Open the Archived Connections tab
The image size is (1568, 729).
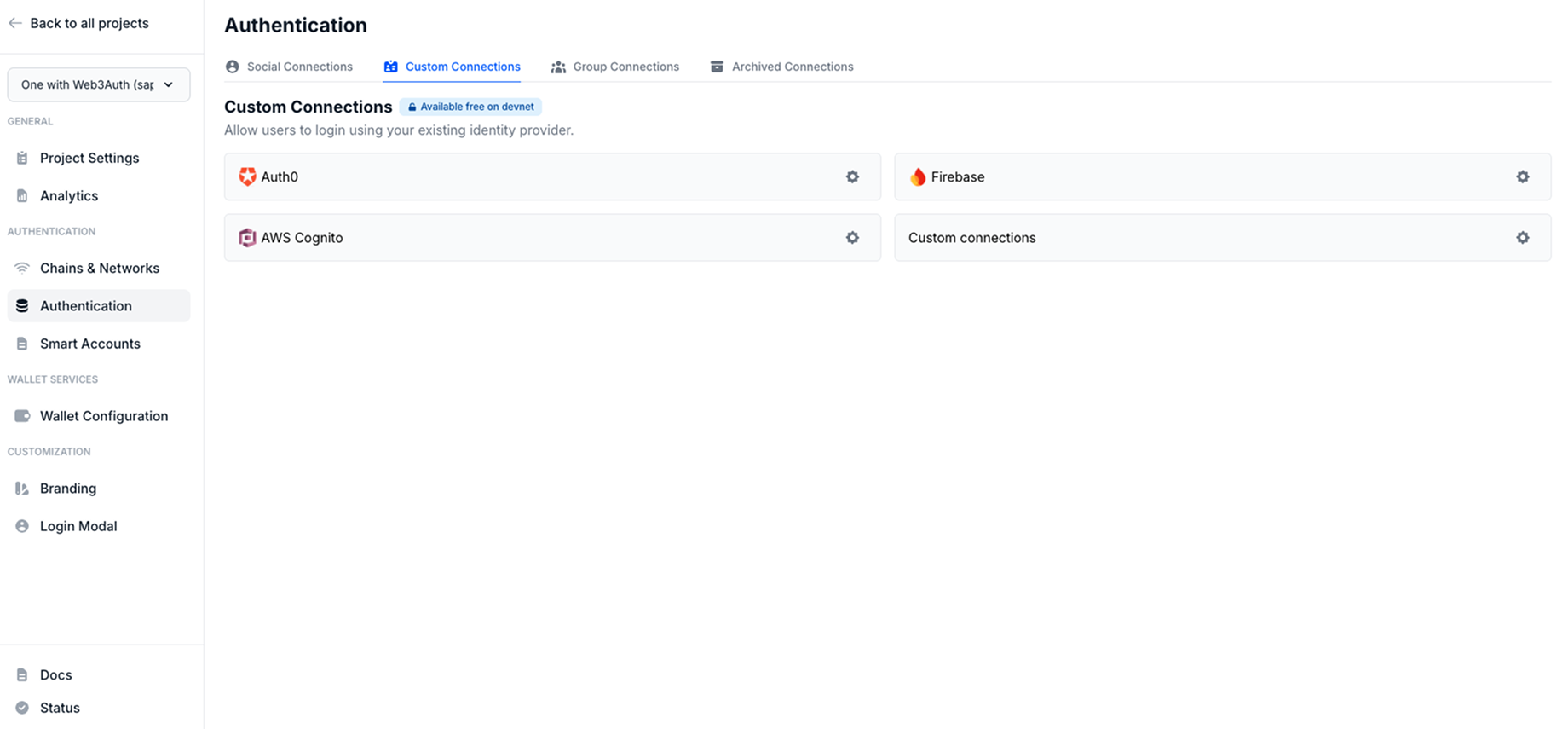(x=781, y=67)
